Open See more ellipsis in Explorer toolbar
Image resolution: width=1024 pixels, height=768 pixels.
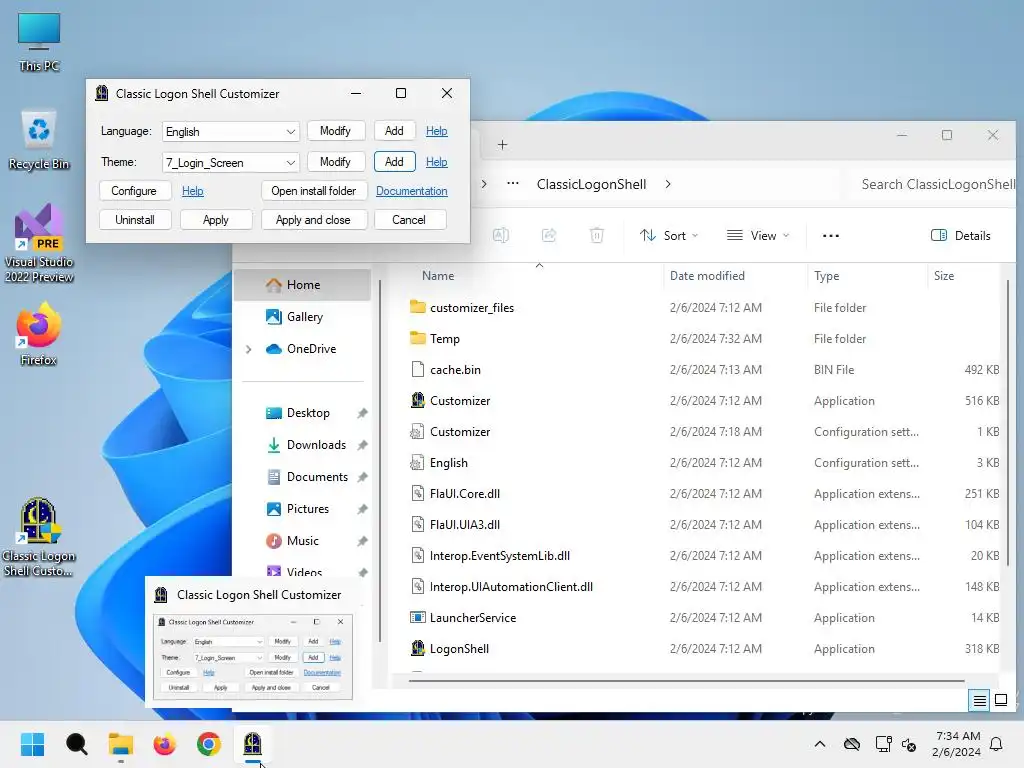pos(831,236)
